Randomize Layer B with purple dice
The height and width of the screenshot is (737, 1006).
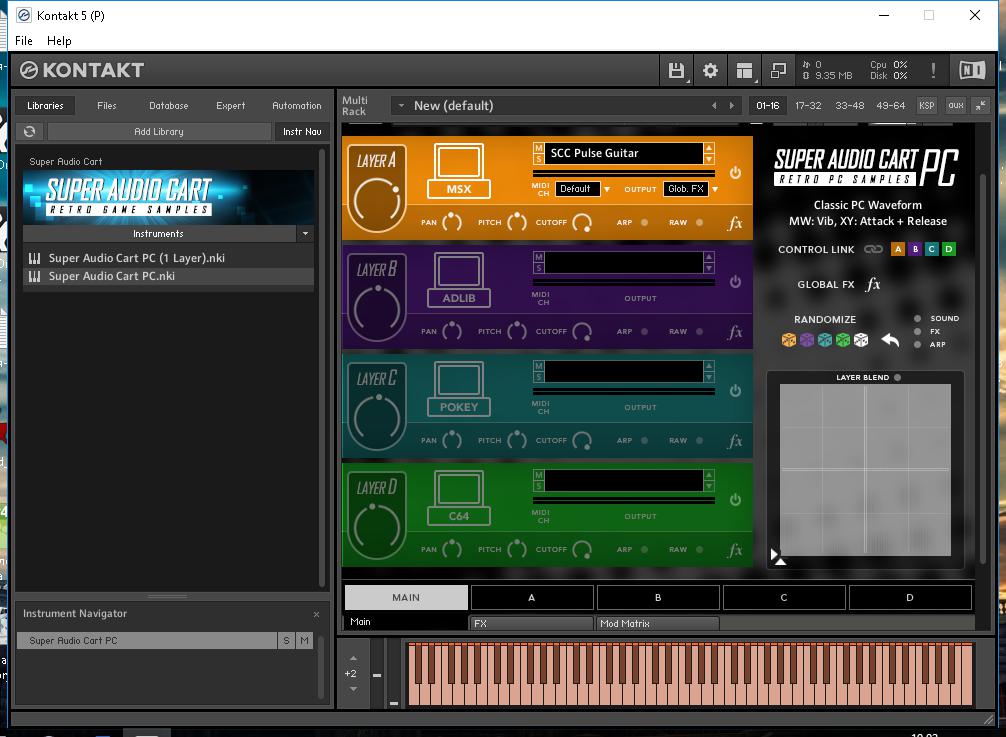coord(806,340)
